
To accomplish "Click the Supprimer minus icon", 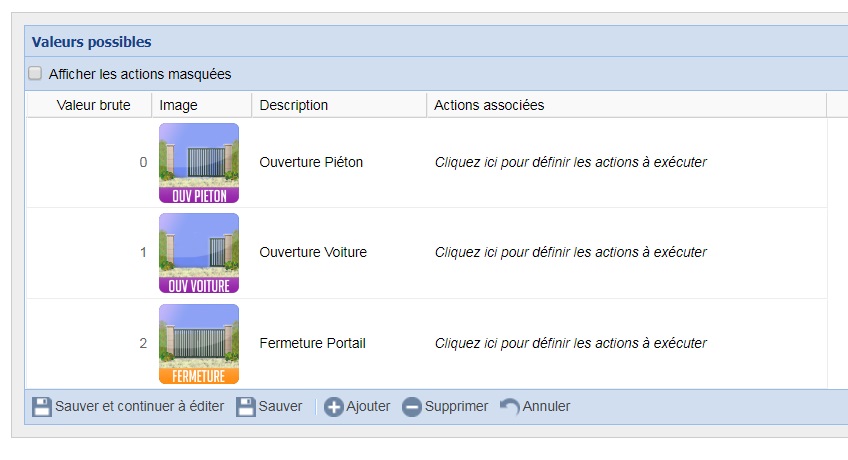I will (412, 407).
